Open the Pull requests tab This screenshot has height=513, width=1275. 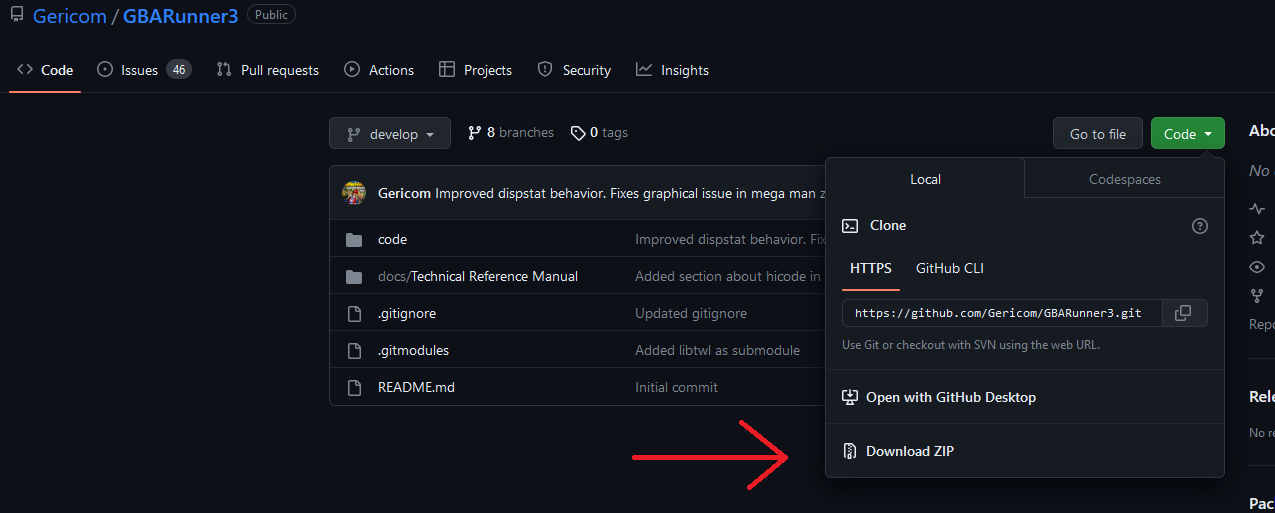268,70
